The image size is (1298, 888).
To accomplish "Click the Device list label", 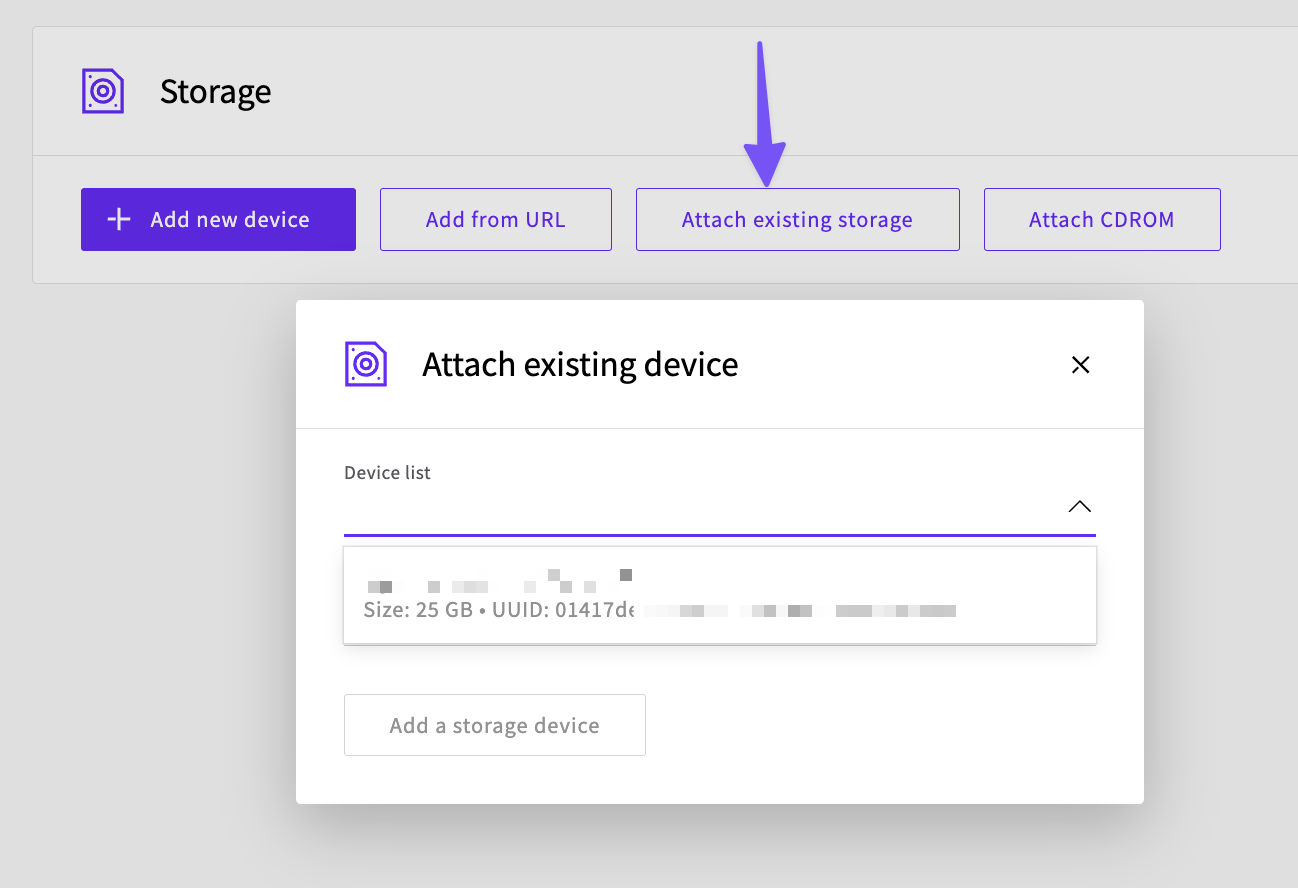I will 387,472.
